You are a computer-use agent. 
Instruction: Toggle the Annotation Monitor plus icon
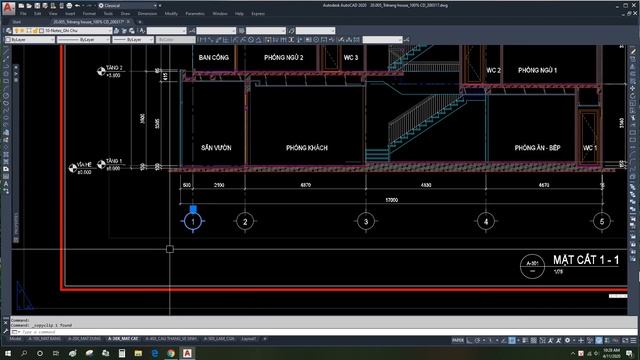tap(581, 340)
